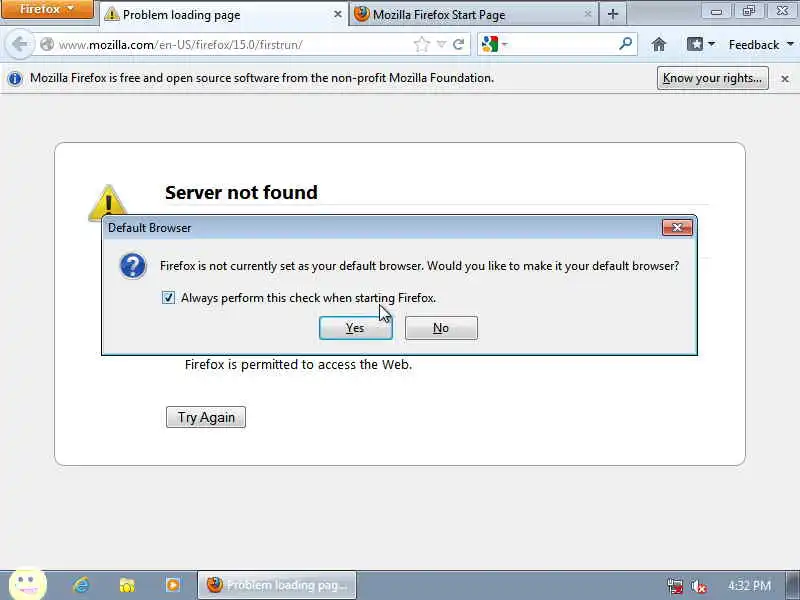
Task: Click the 4:32 PM clock
Action: (x=749, y=585)
